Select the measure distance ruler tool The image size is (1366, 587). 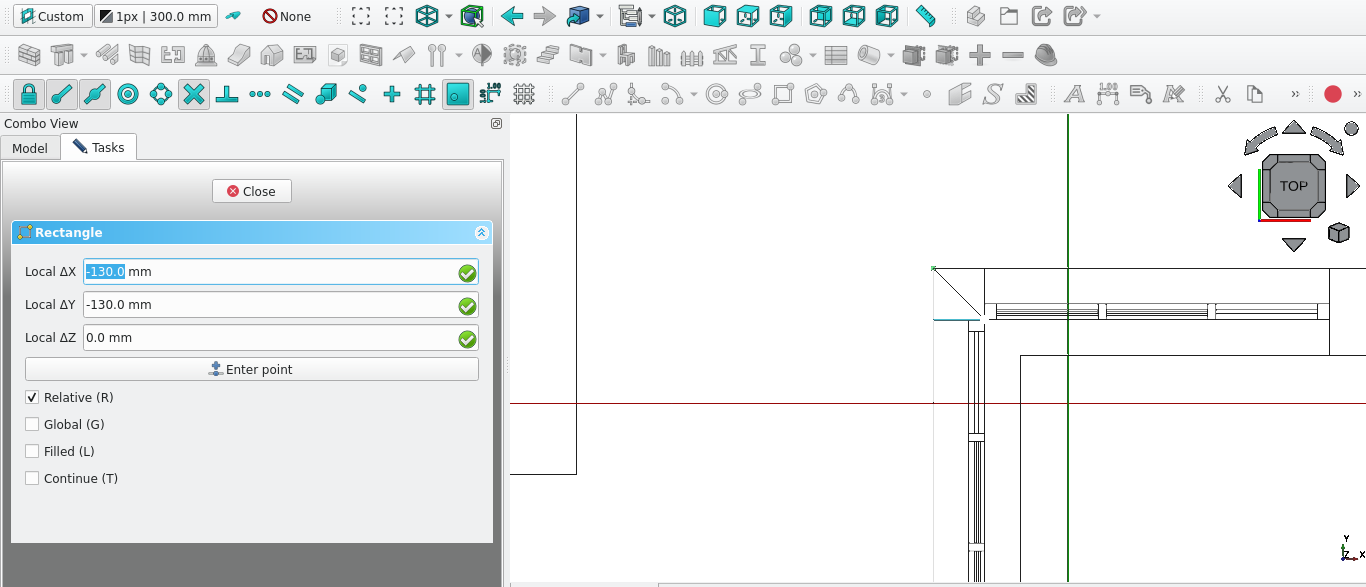(x=926, y=16)
